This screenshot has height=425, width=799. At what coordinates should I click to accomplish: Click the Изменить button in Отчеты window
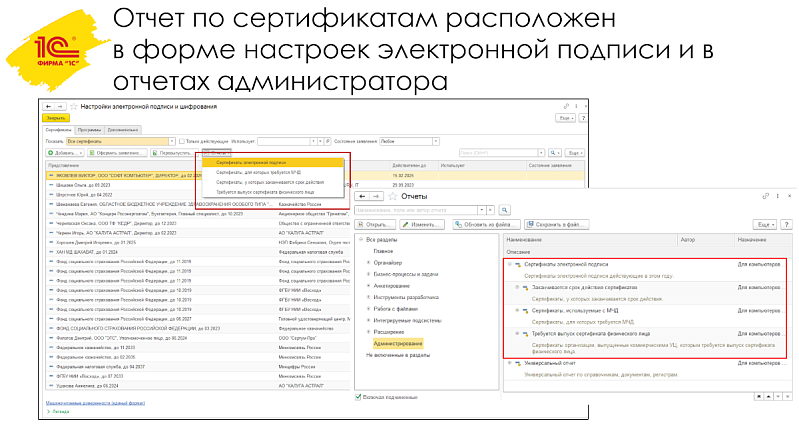(422, 224)
